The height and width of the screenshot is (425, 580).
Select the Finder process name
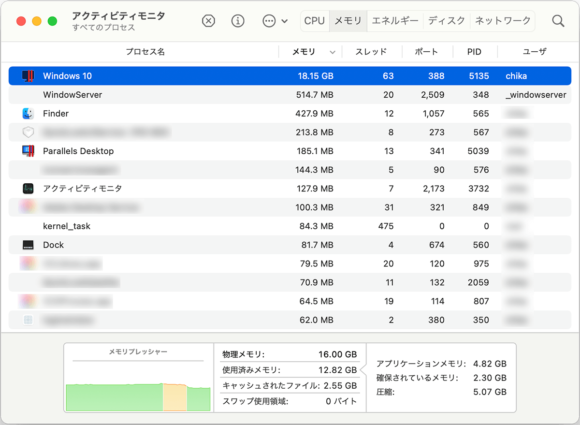tap(56, 114)
